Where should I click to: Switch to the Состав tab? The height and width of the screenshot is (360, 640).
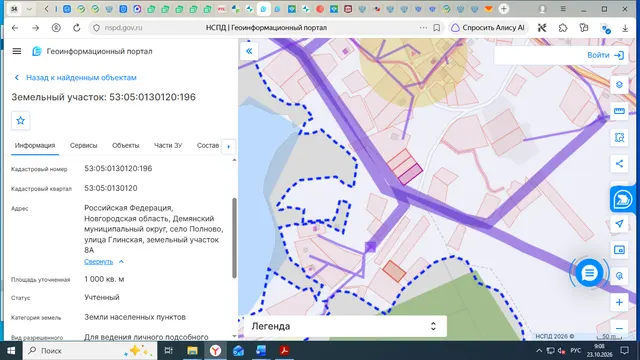(208, 146)
